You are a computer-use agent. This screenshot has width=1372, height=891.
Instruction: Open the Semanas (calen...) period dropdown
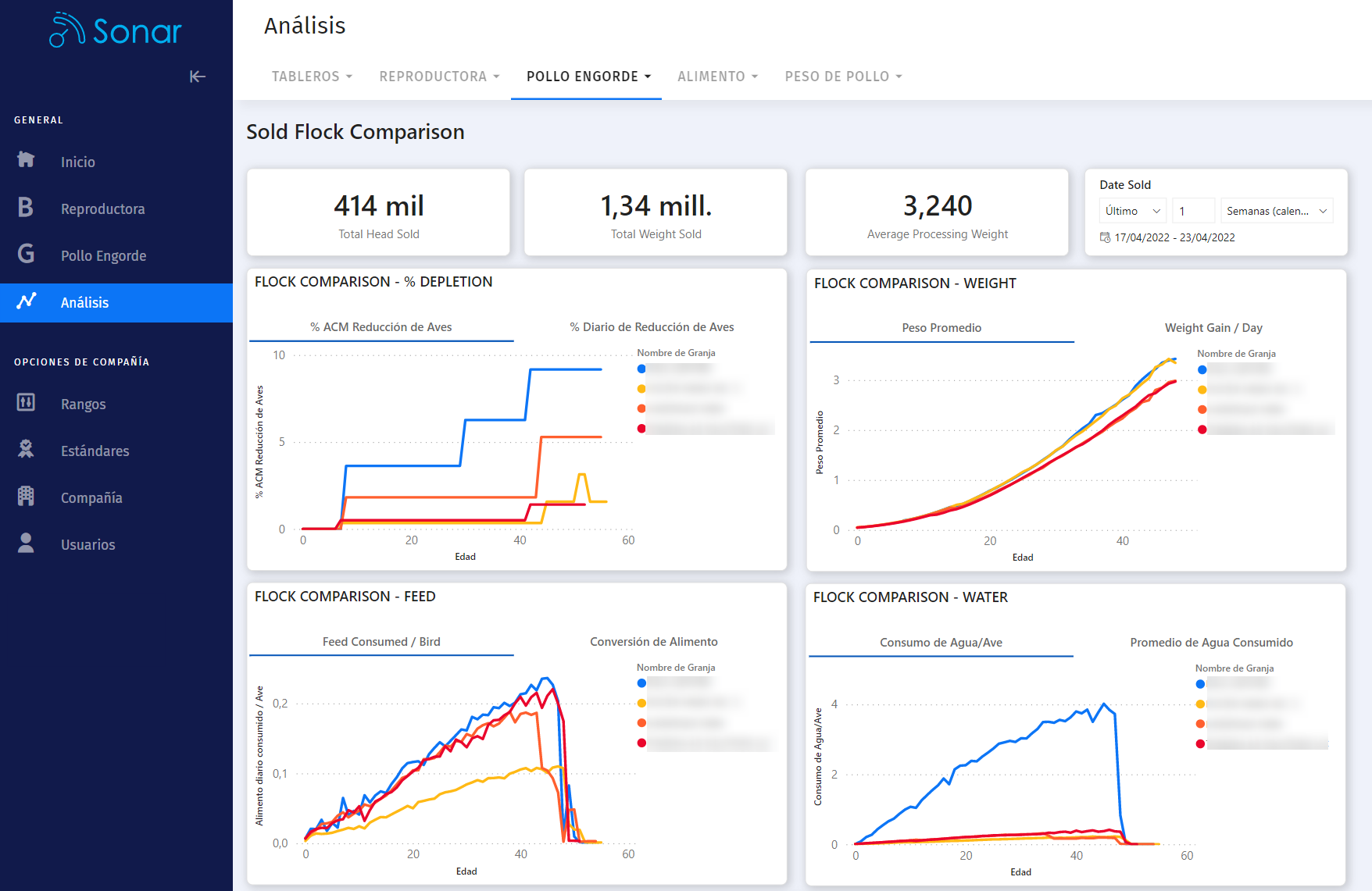point(1277,211)
